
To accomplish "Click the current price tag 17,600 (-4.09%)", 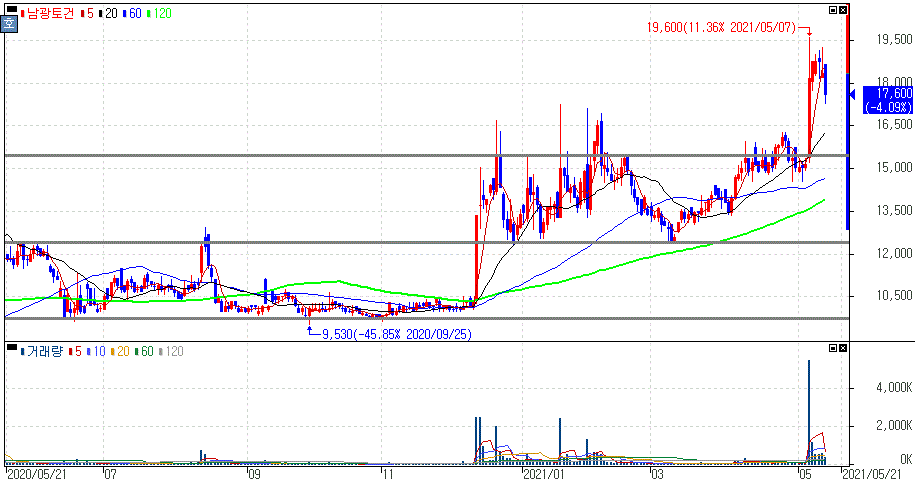I will pos(890,100).
